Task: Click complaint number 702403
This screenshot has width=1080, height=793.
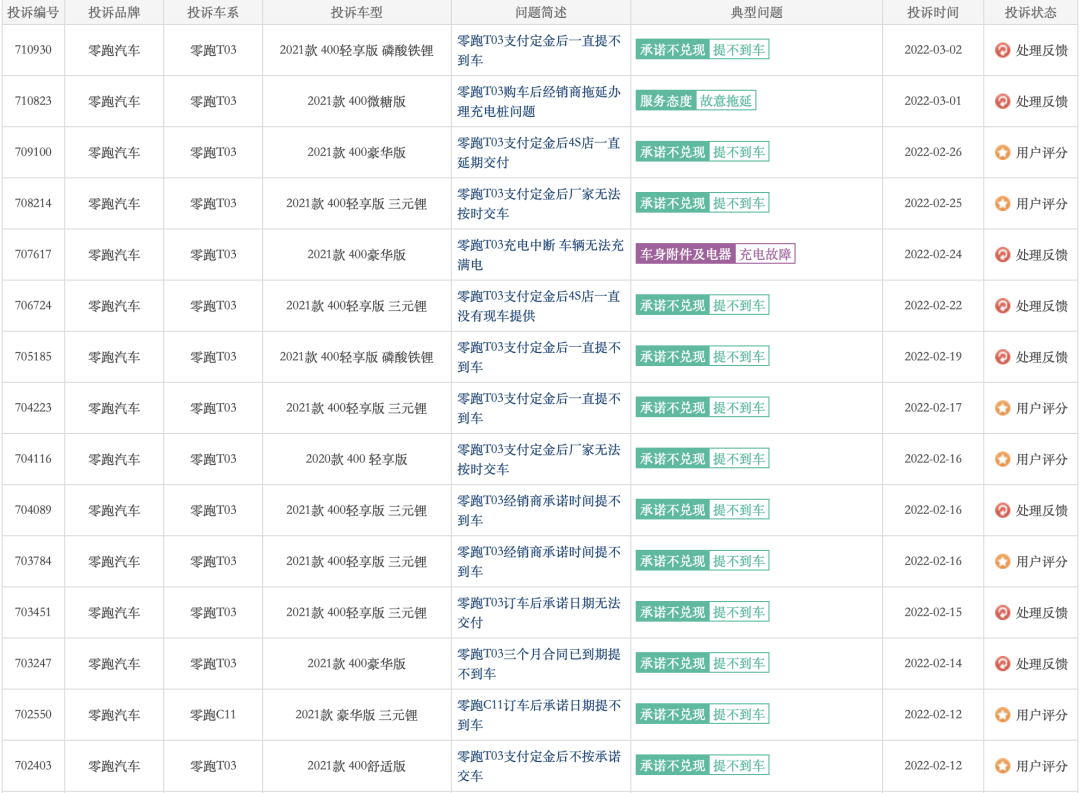Action: click(x=33, y=765)
